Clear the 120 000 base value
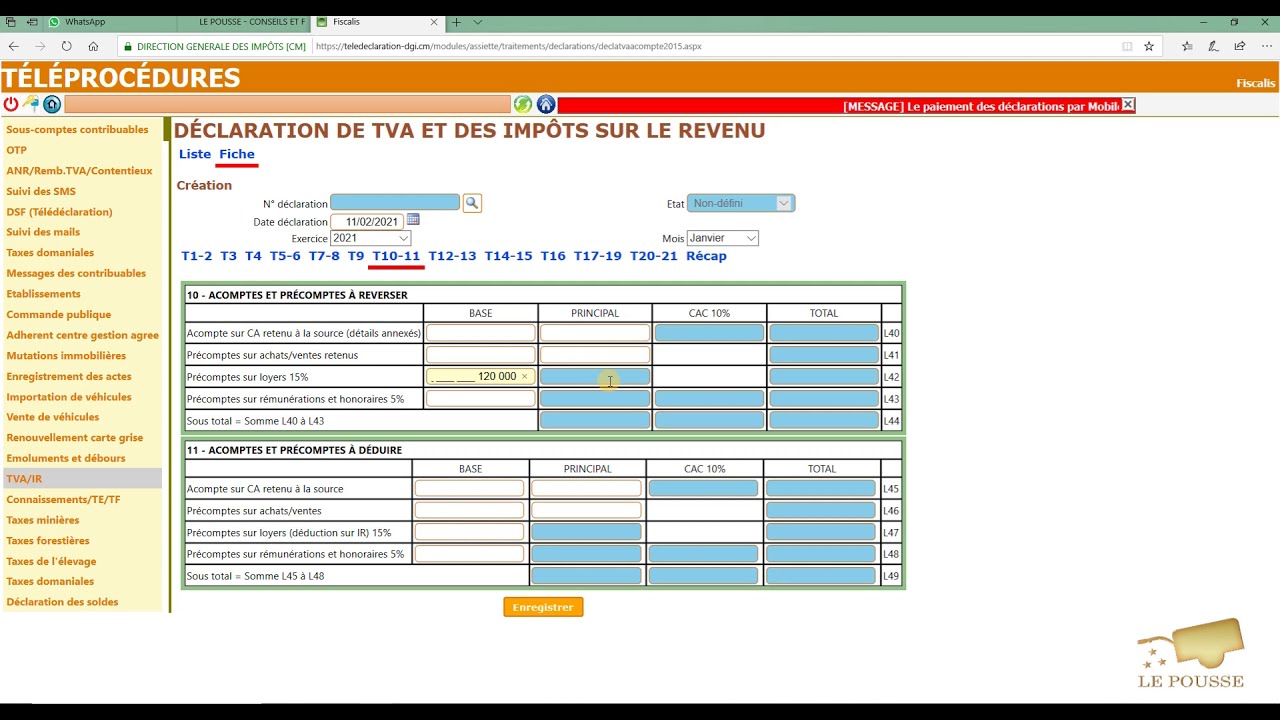Screen dimensions: 1280x720 click(x=524, y=377)
